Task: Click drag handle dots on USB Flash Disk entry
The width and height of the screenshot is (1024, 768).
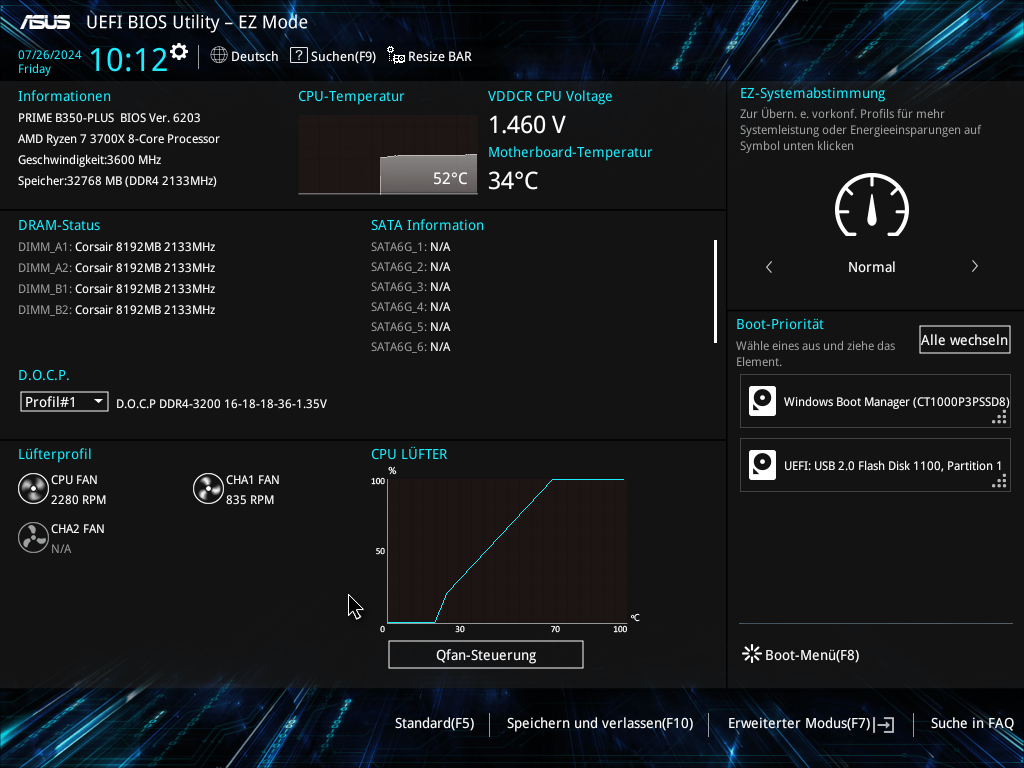Action: pos(999,482)
